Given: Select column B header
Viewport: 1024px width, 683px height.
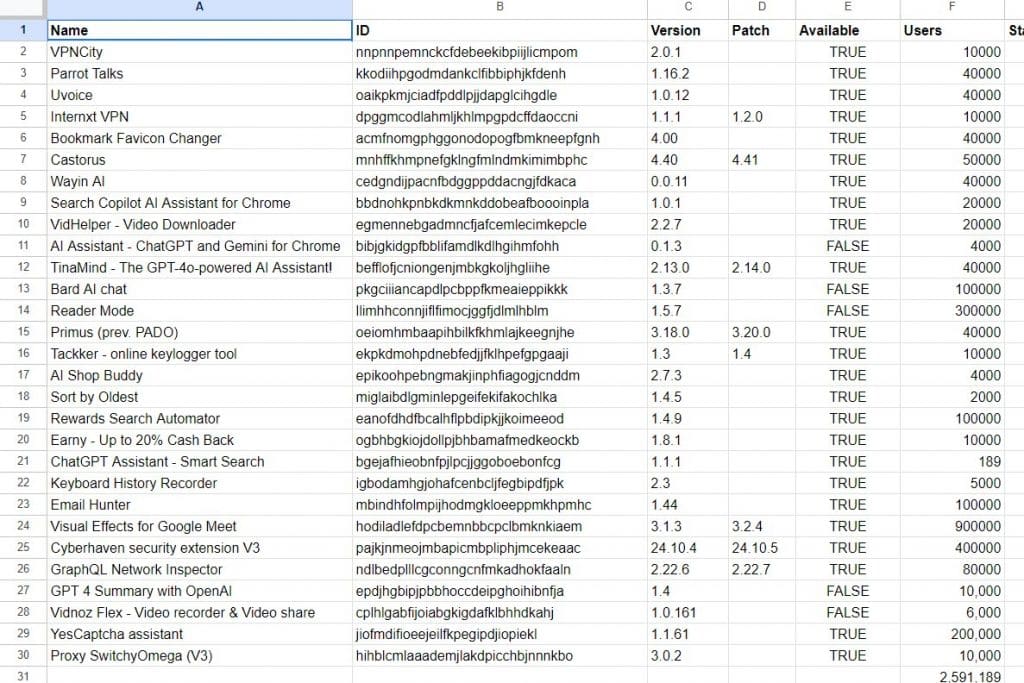Looking at the screenshot, I should tap(500, 7).
